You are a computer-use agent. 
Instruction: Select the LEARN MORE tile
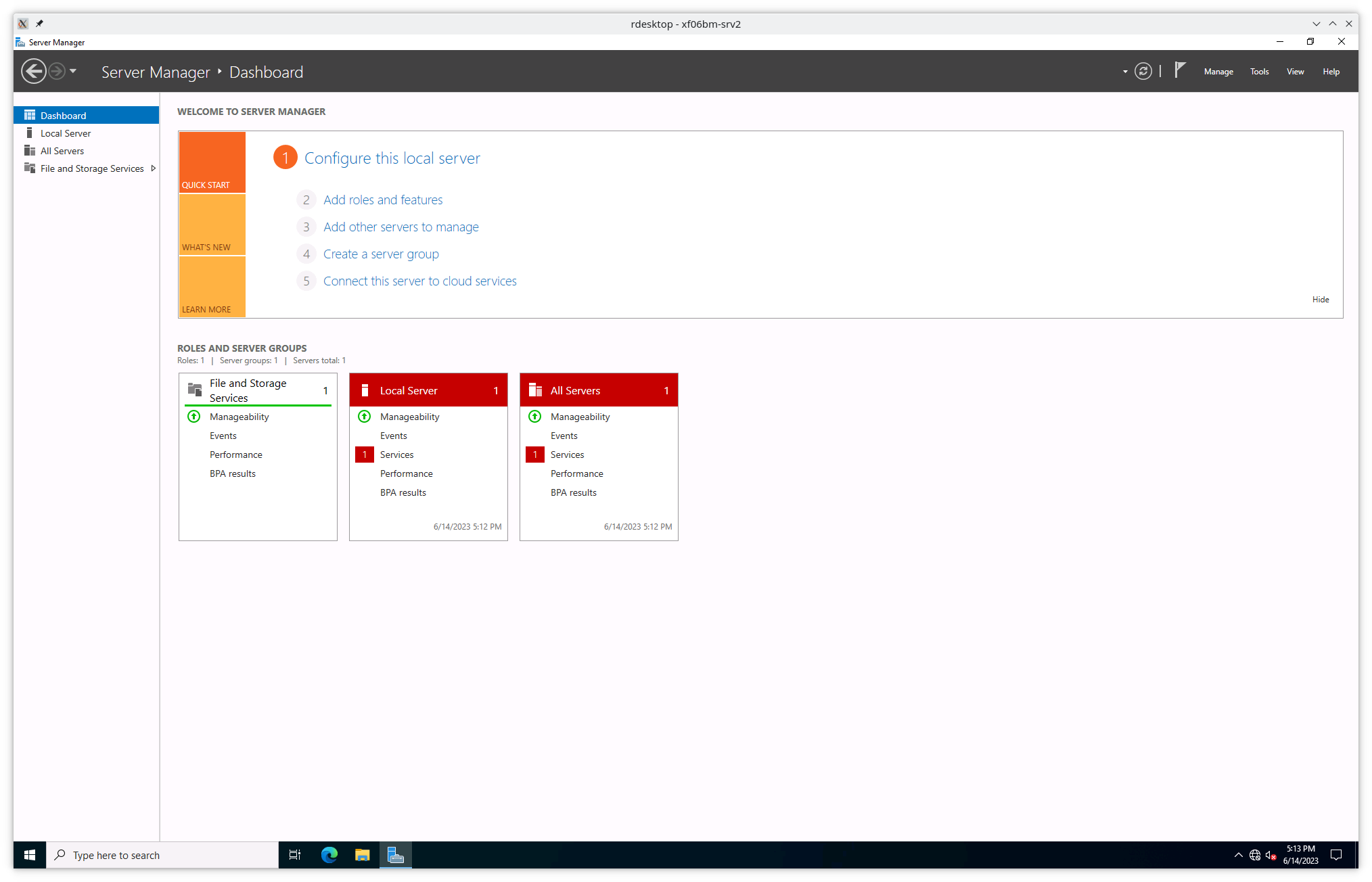click(x=212, y=287)
